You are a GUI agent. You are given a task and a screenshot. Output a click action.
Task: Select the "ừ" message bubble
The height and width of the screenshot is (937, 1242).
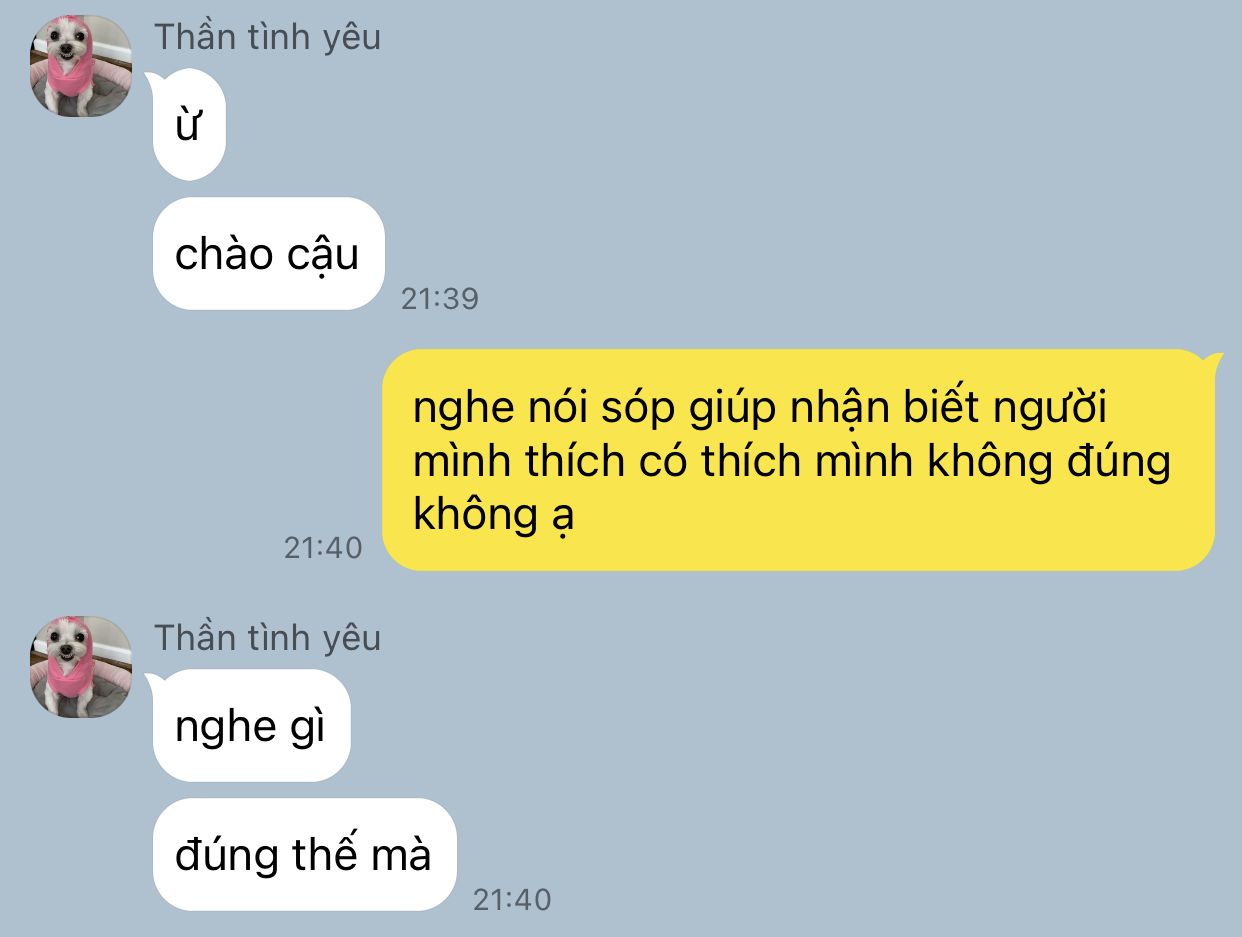(x=189, y=125)
